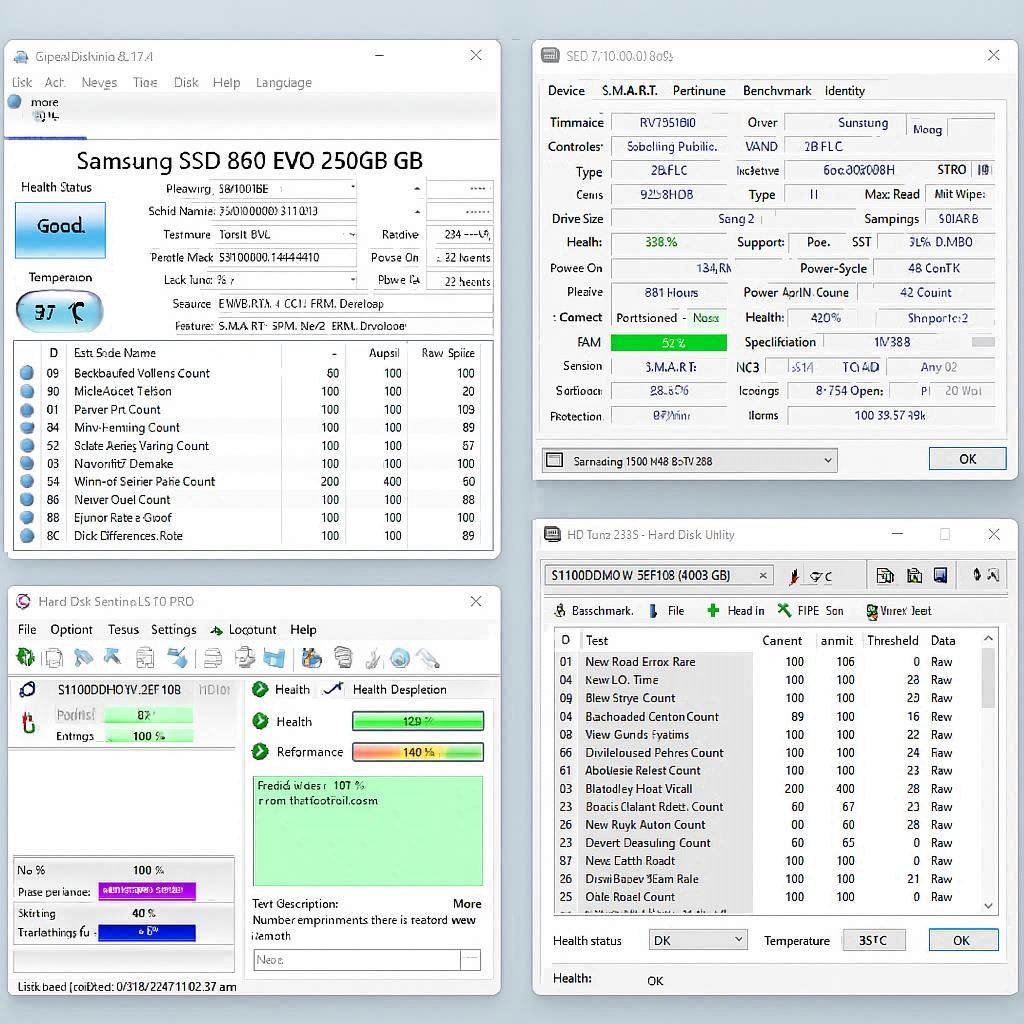
Task: Expand the Sarnading 1500 drive dropdown
Action: [828, 460]
